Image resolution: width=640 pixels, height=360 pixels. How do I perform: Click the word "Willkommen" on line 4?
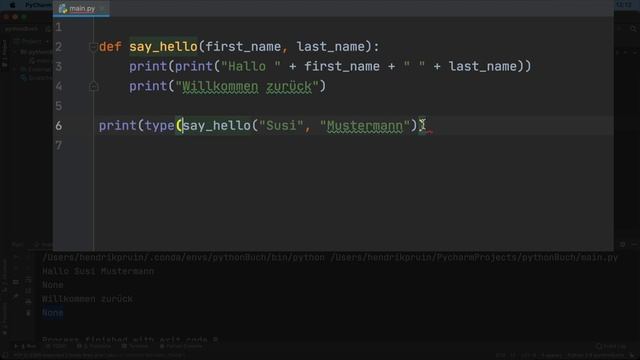click(220, 86)
